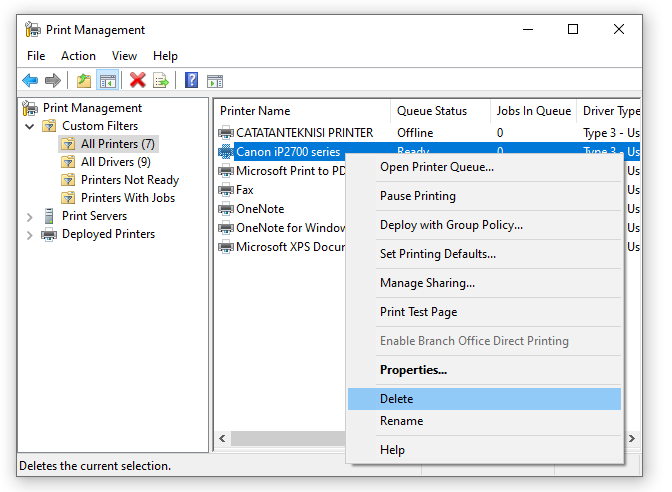Choose Pause Printing in context menu
Viewport: 672px width, 492px height.
[x=417, y=196]
